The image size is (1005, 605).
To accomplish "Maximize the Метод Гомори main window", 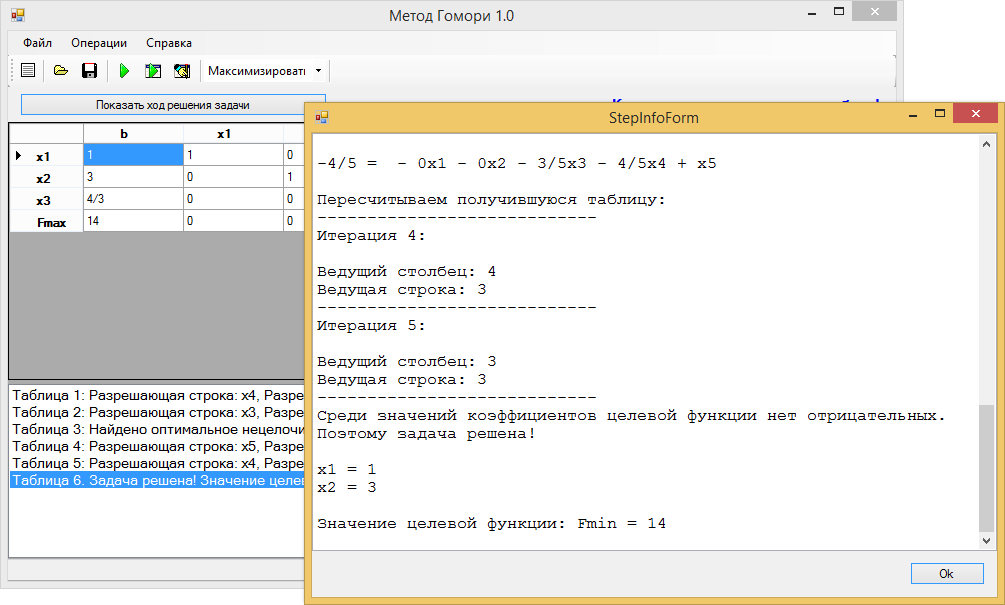I will 838,12.
